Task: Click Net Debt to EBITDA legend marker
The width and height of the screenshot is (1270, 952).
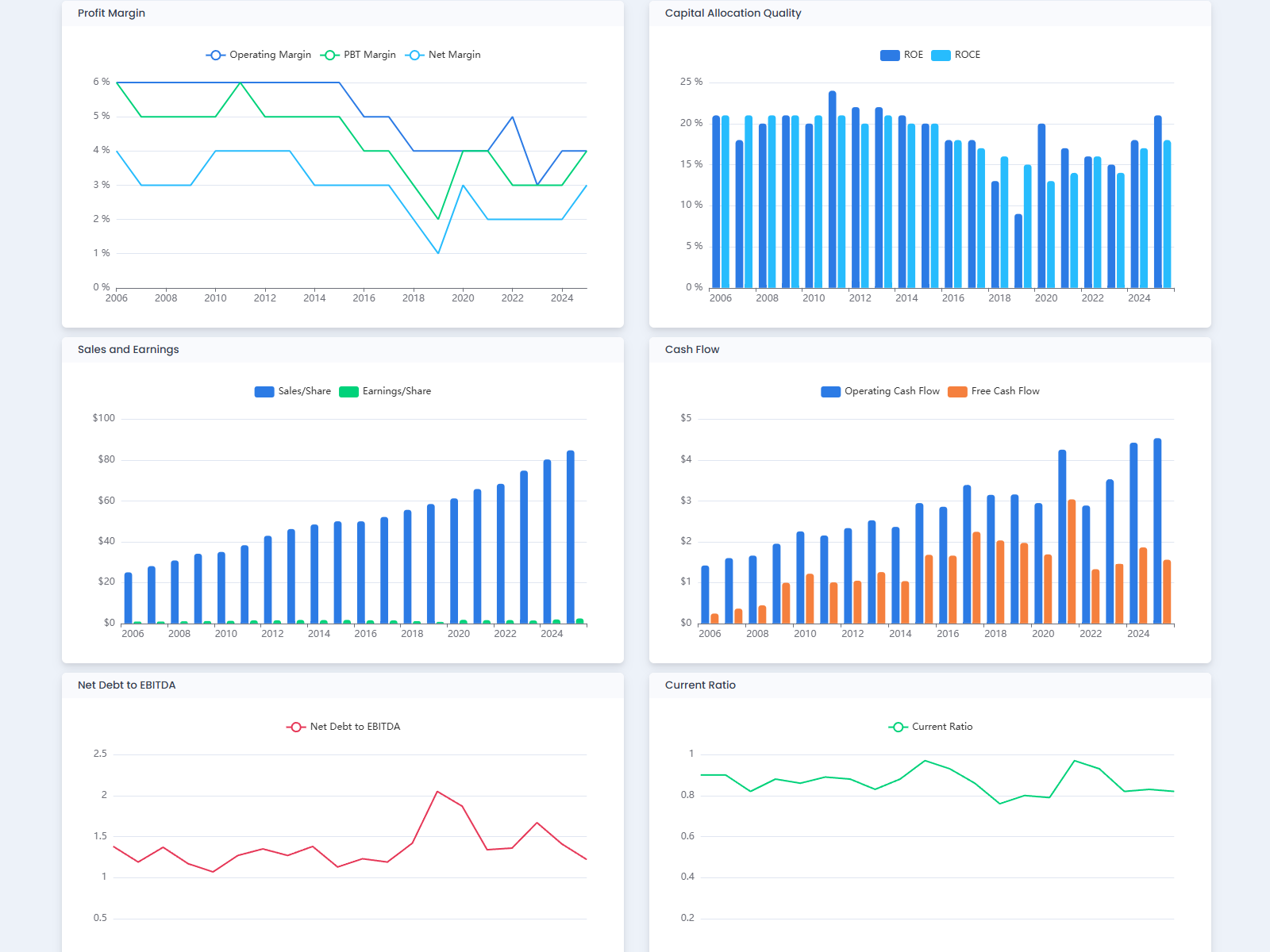Action: 296,727
